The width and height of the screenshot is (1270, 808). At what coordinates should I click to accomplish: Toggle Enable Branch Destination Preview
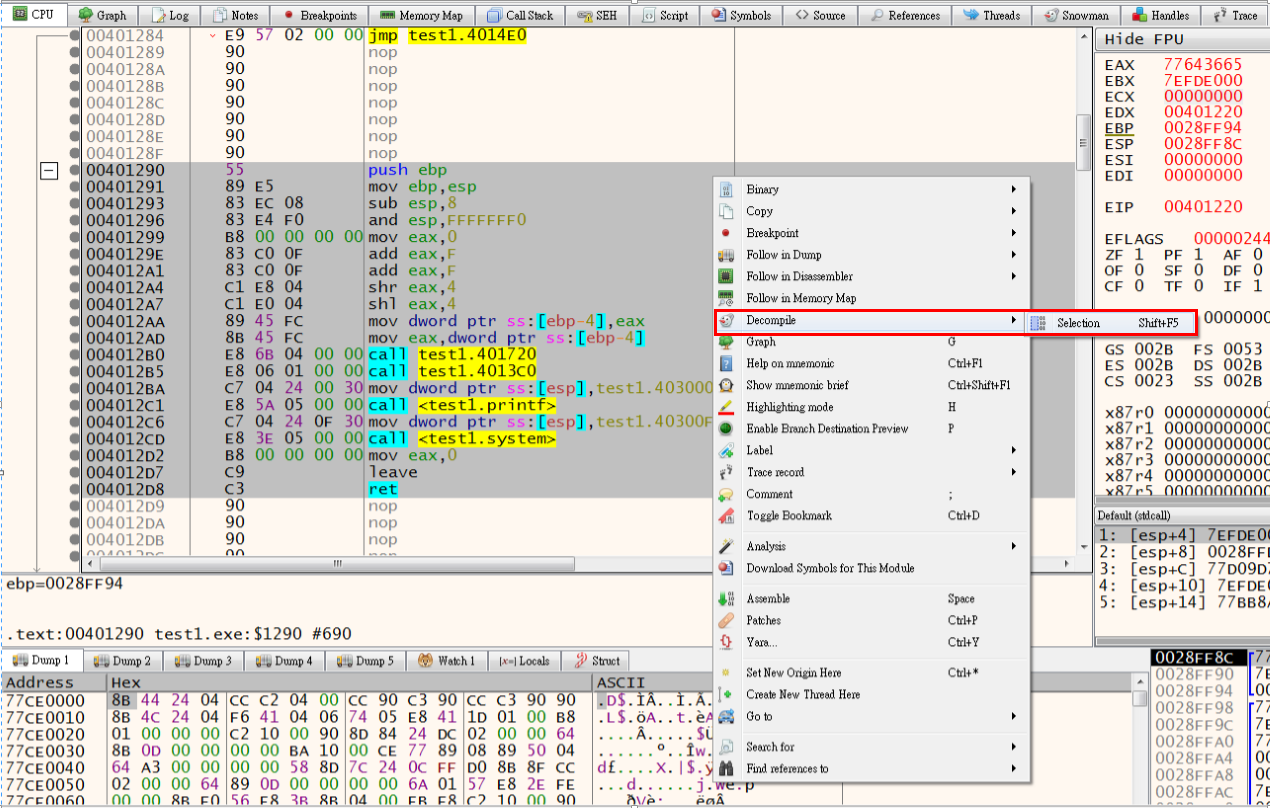(871, 429)
